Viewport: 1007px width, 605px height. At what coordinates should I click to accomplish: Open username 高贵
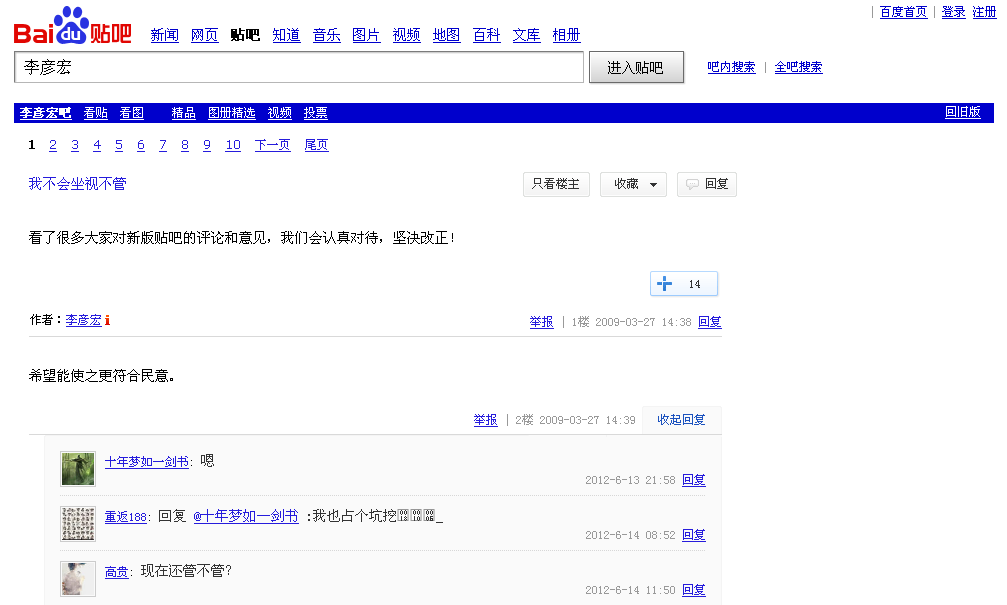click(x=116, y=572)
